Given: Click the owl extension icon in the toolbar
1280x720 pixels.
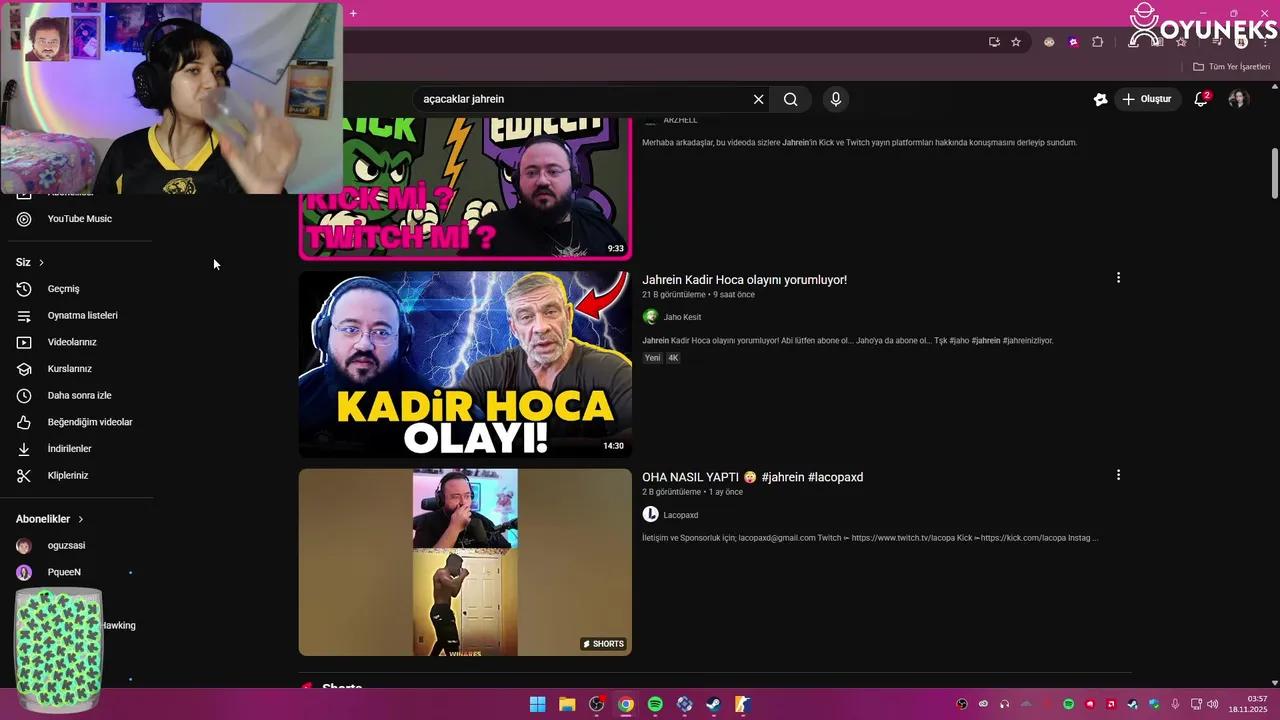Looking at the screenshot, I should point(1049,42).
